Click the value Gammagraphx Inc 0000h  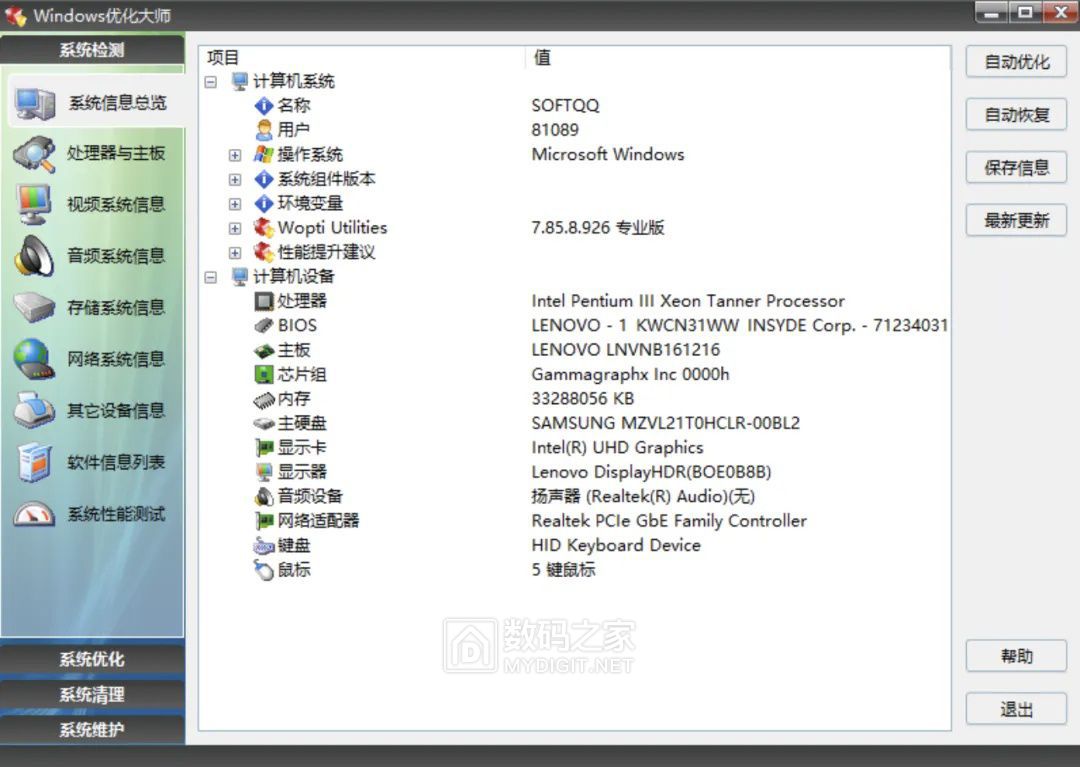click(630, 374)
